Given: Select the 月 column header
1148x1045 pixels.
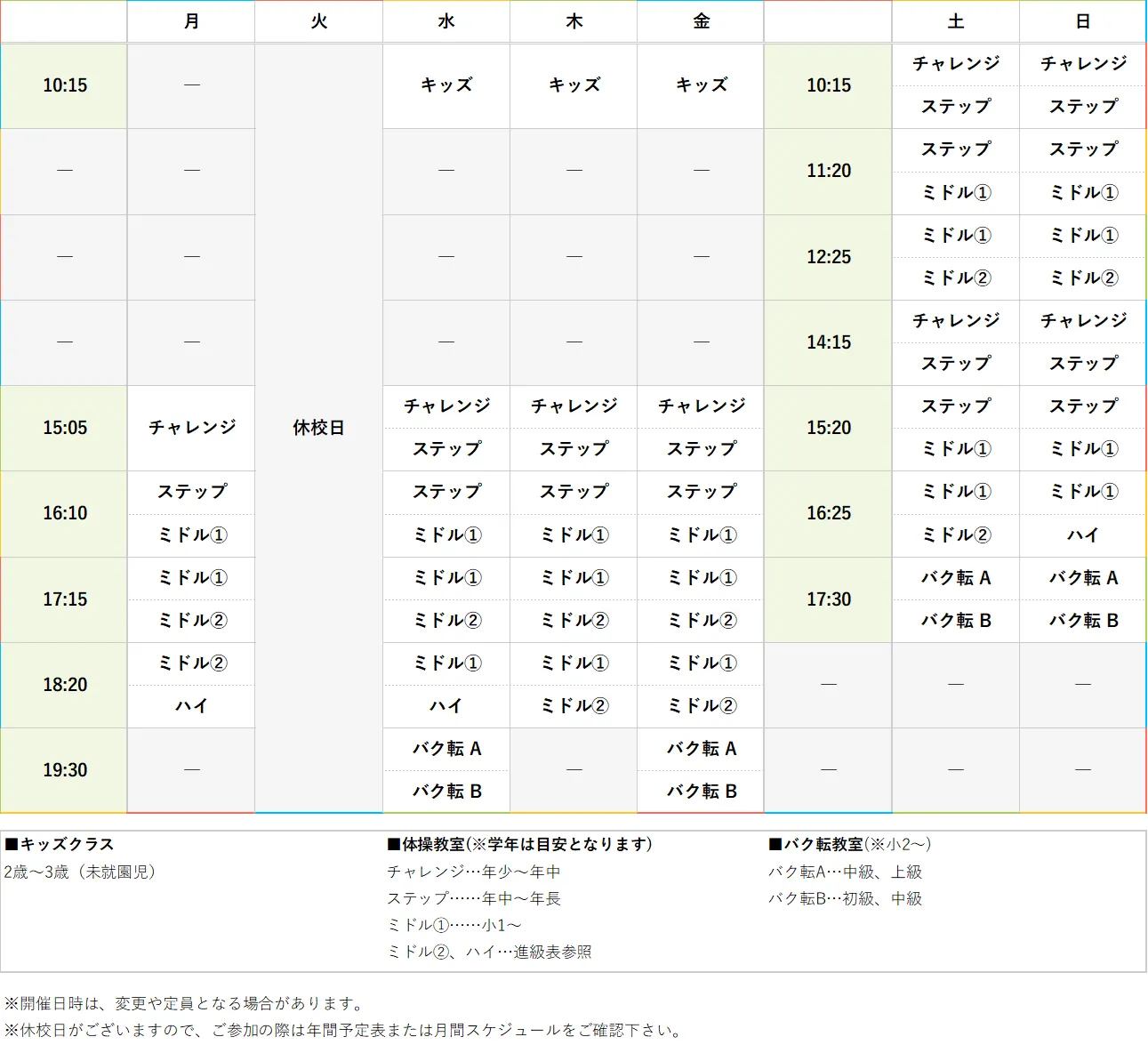Looking at the screenshot, I should click(x=191, y=21).
